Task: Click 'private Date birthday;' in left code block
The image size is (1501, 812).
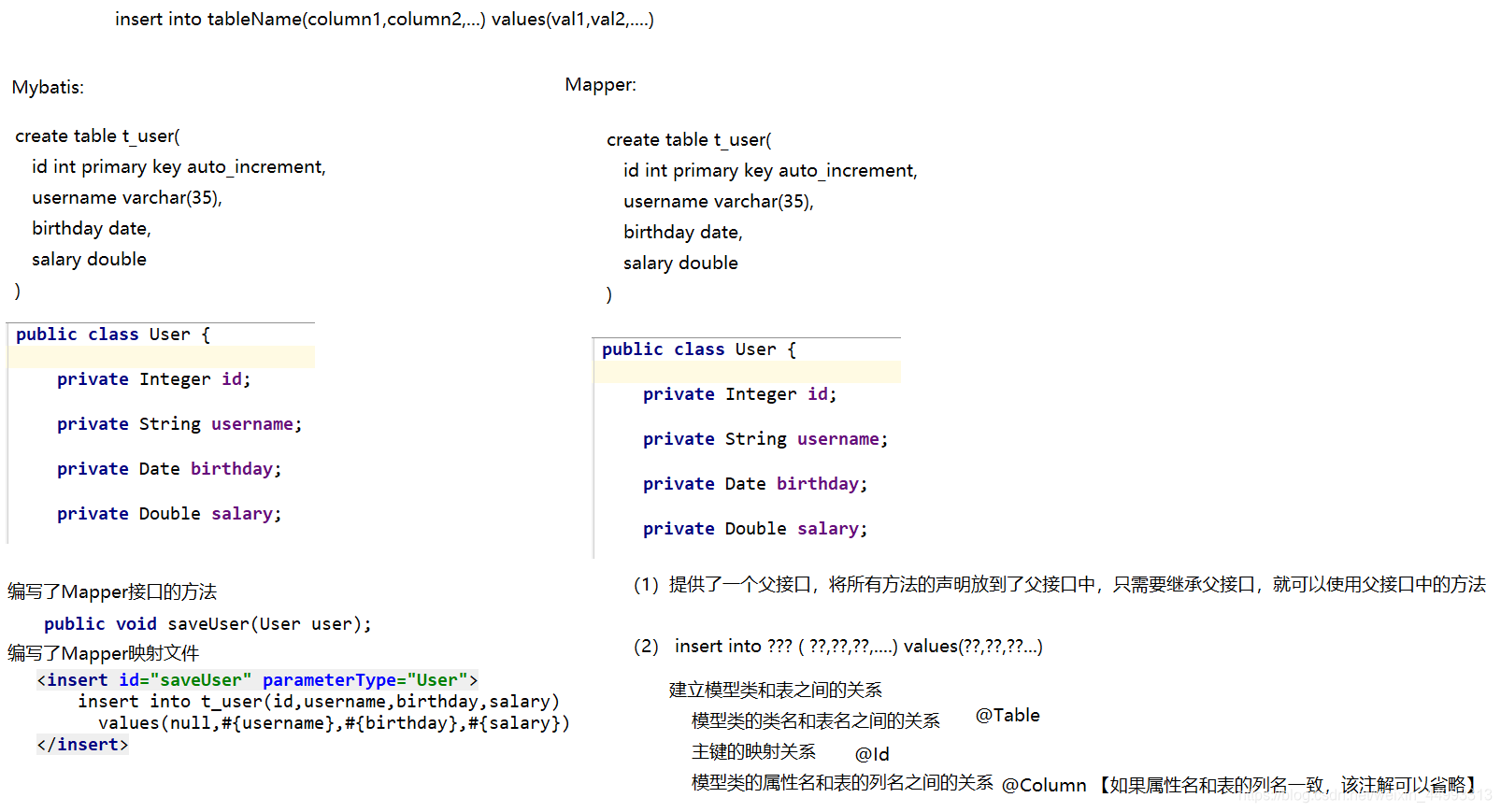Action: coord(169,469)
